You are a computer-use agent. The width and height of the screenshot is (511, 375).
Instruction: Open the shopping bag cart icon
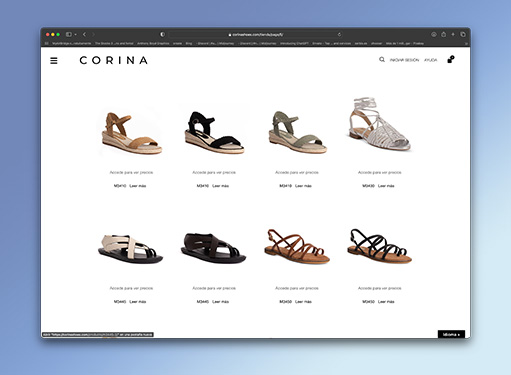(x=451, y=60)
